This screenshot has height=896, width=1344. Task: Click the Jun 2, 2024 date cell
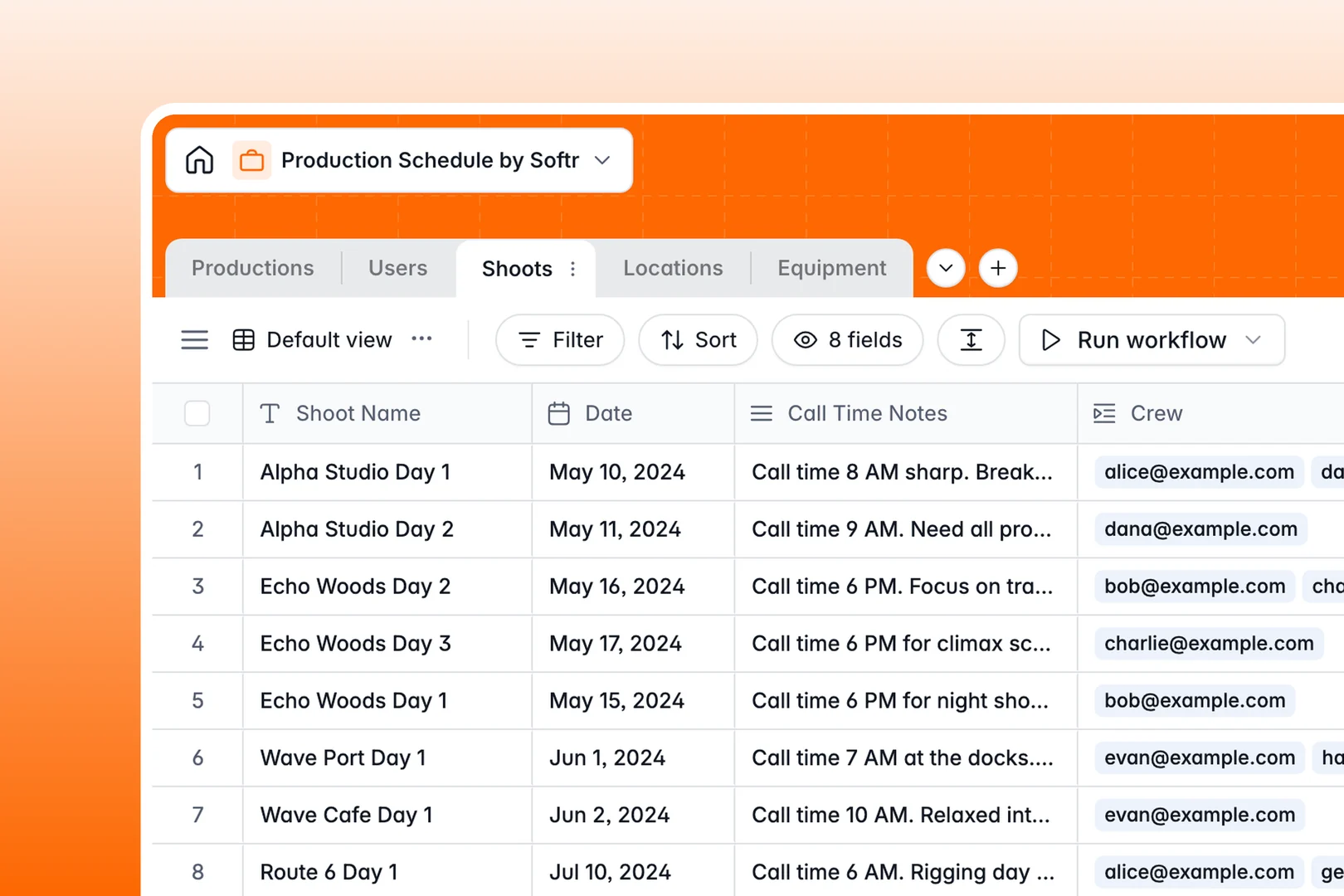[x=633, y=816]
